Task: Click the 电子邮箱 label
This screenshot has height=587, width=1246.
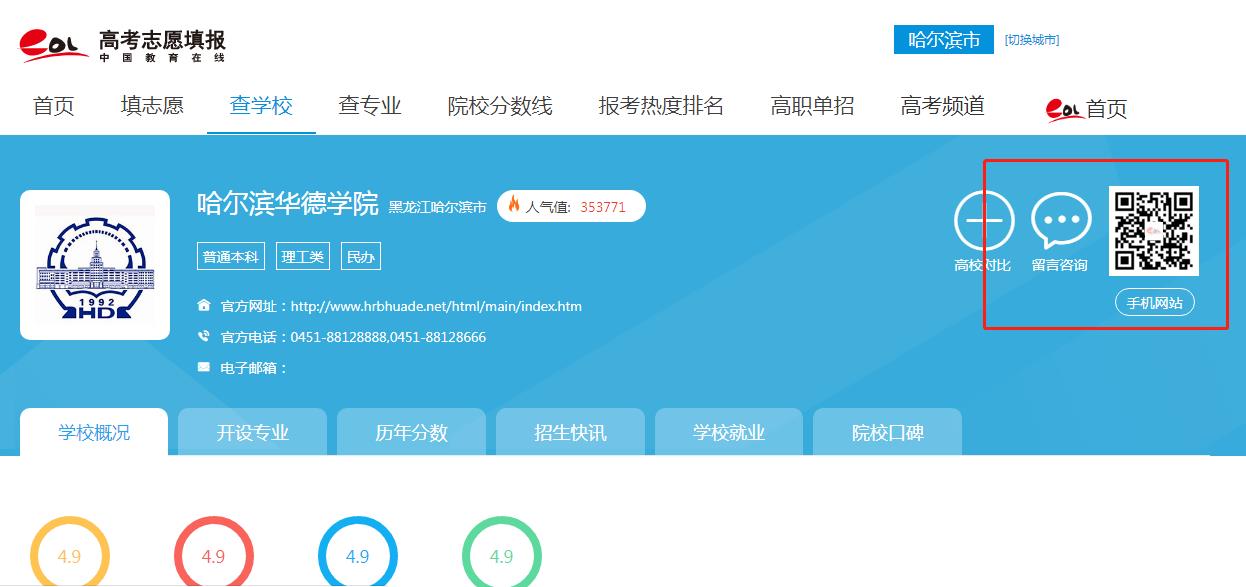Action: pyautogui.click(x=254, y=368)
